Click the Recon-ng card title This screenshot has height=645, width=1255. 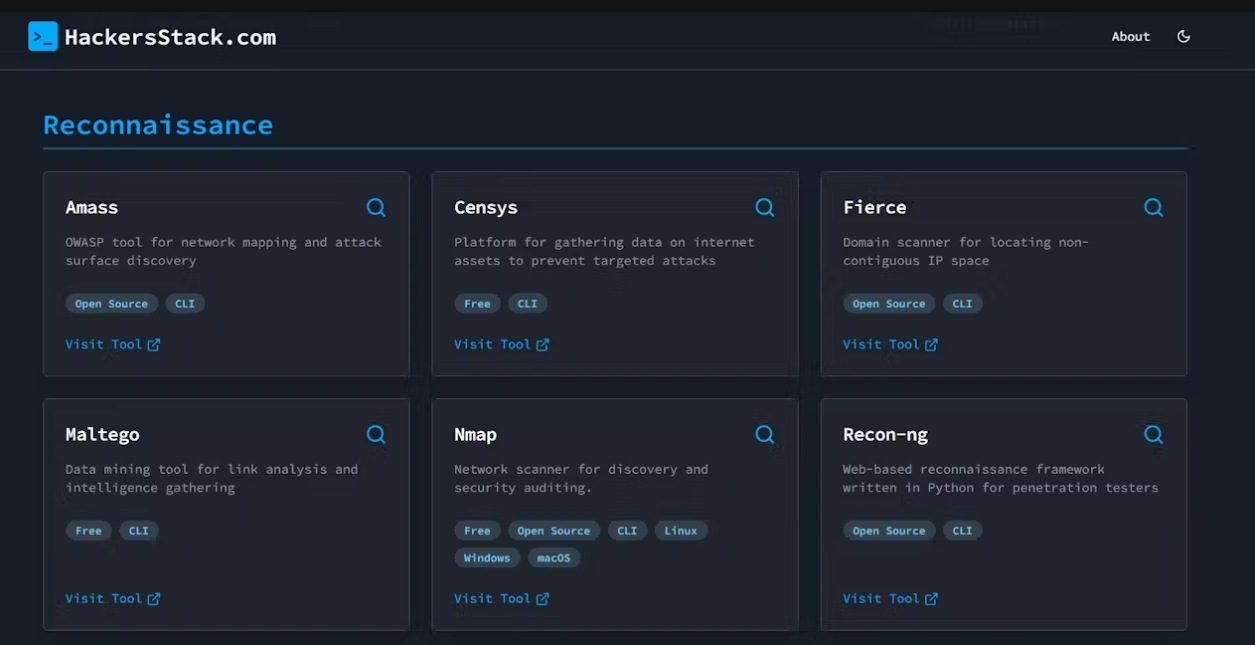[x=886, y=434]
